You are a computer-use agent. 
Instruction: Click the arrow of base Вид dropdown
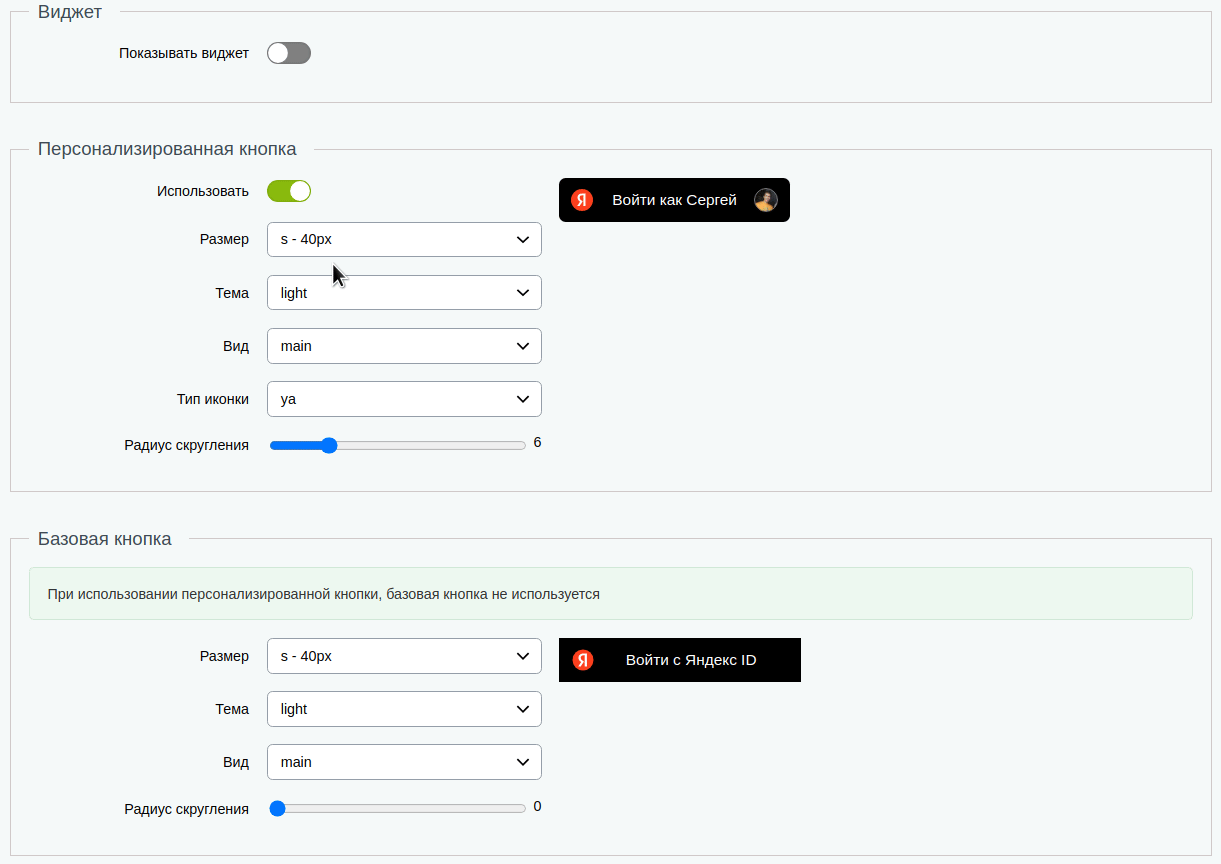point(522,761)
